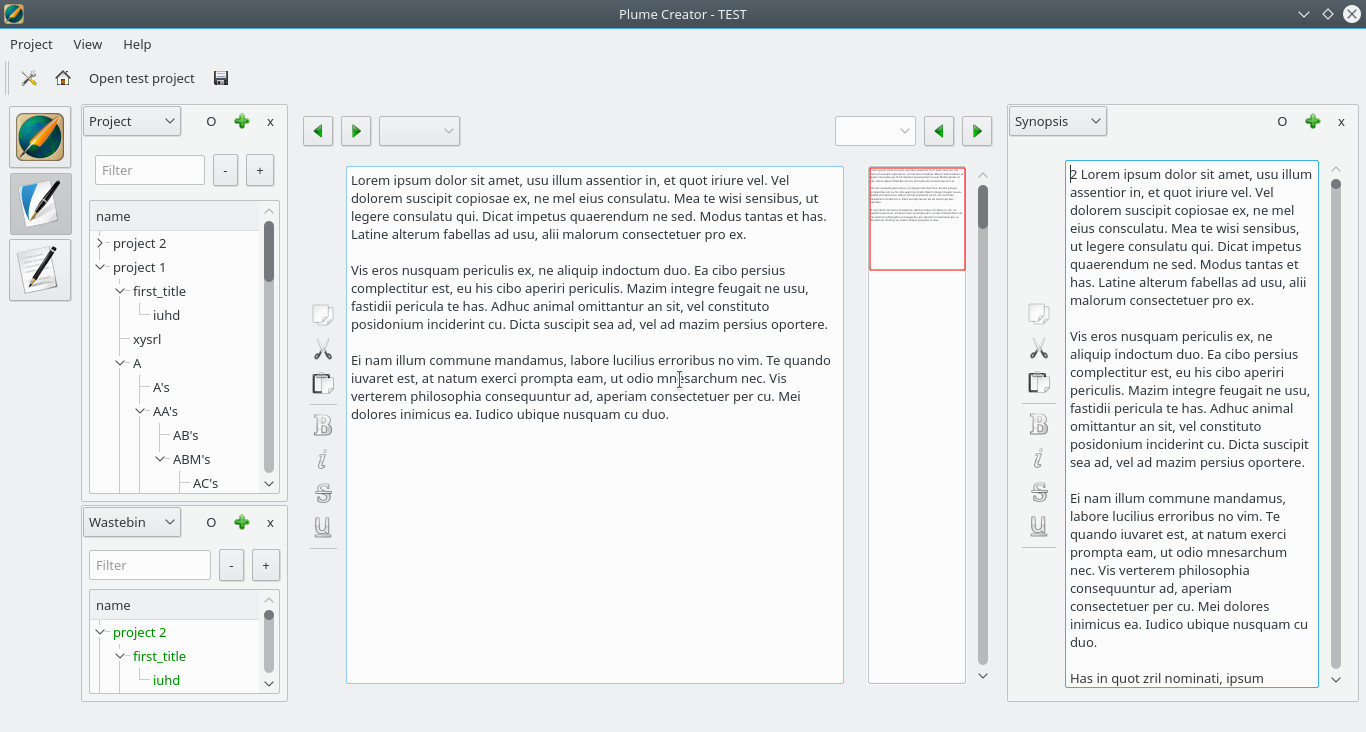Viewport: 1366px width, 732px height.
Task: Click Open test project in toolbar
Action: [142, 78]
